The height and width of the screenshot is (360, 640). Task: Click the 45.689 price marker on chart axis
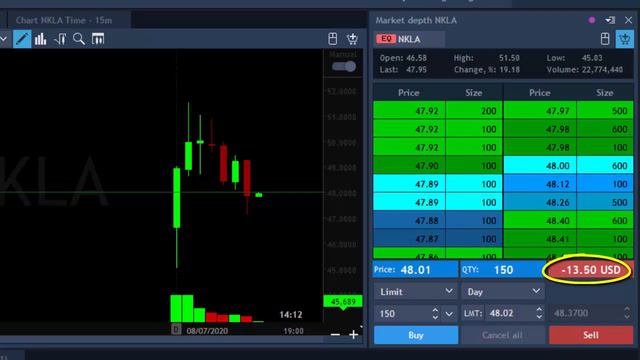(343, 302)
